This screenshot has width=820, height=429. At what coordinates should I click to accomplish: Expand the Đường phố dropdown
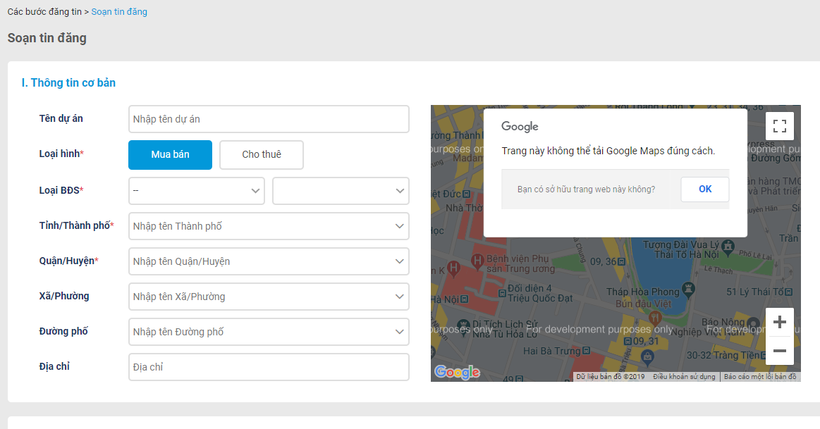(x=269, y=332)
